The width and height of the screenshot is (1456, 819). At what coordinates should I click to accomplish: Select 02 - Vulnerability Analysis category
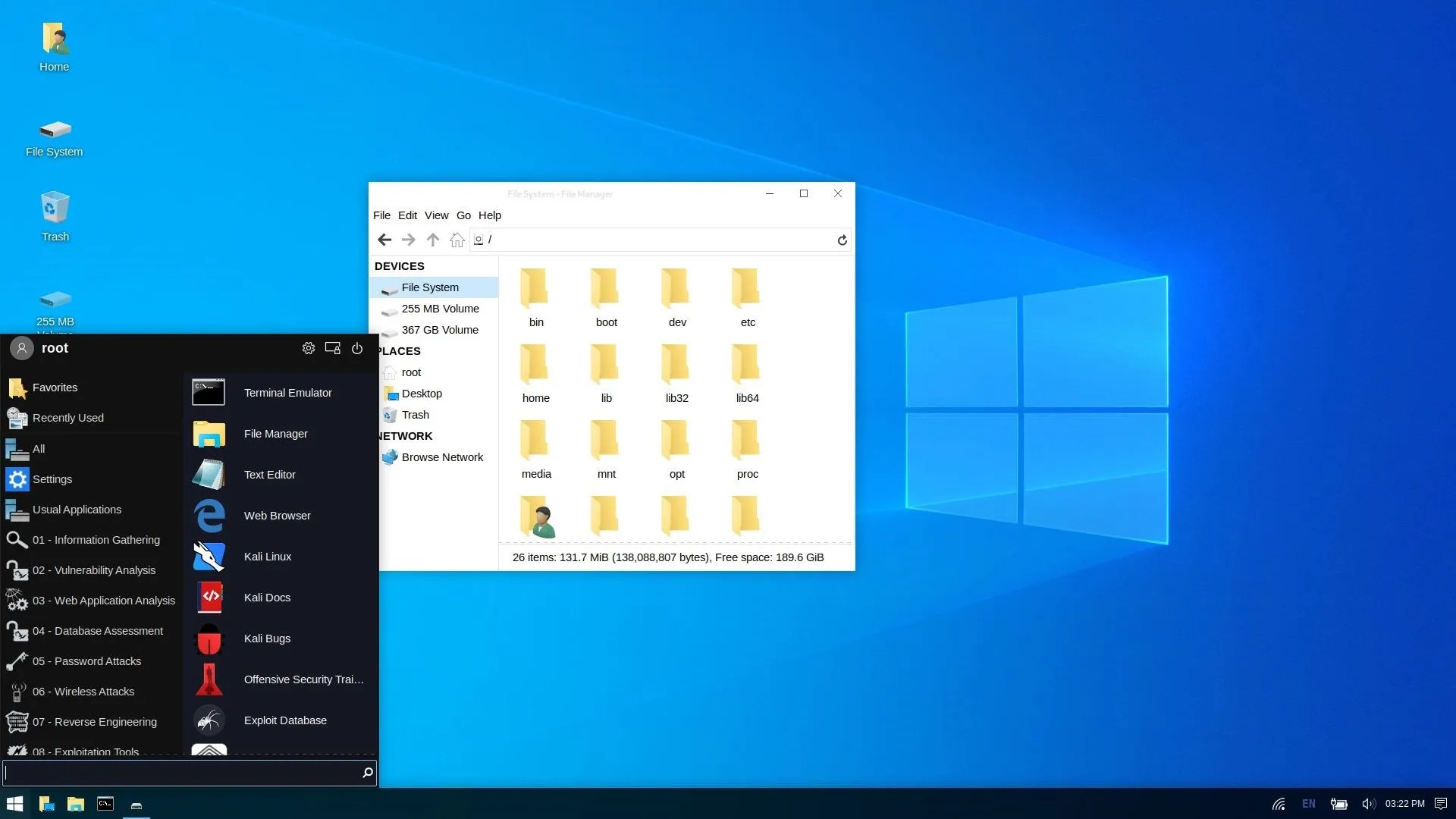point(92,570)
